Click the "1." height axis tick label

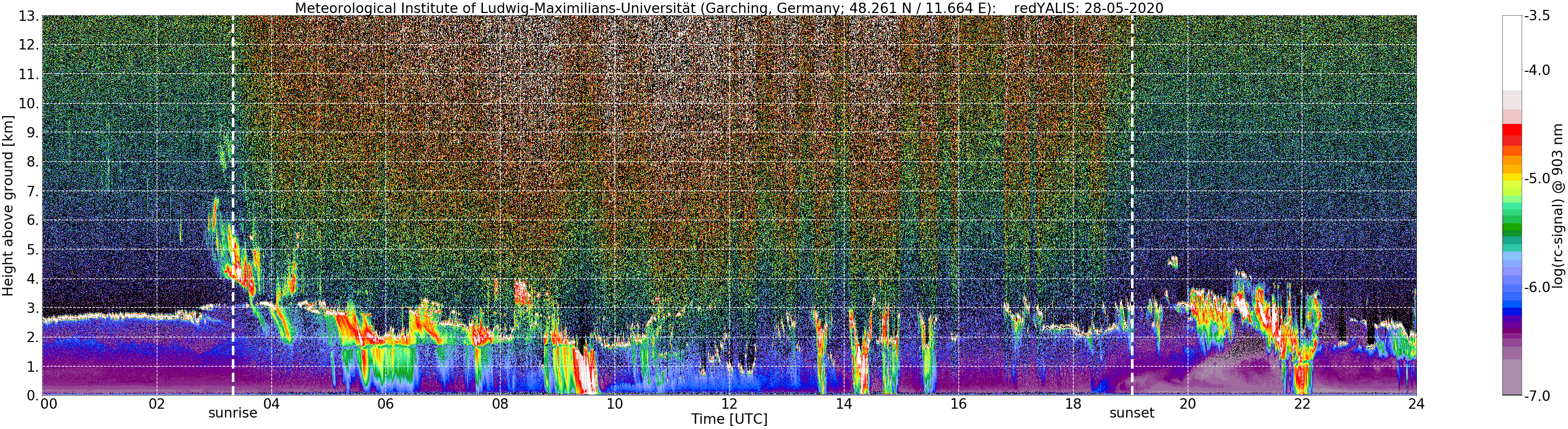[32, 367]
